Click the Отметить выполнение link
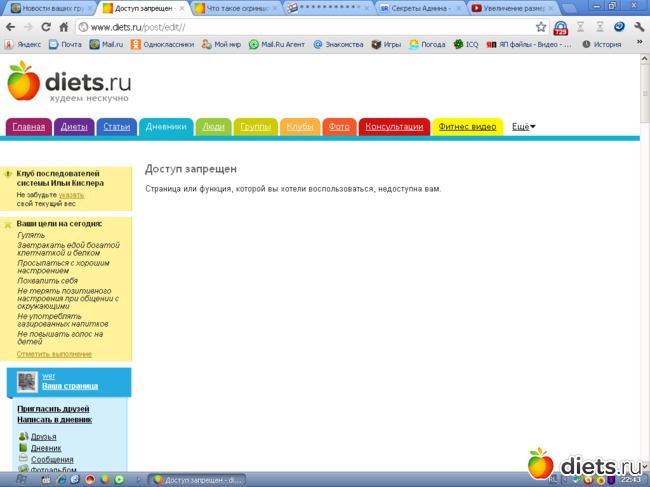Viewport: 650px width, 487px height. click(54, 354)
